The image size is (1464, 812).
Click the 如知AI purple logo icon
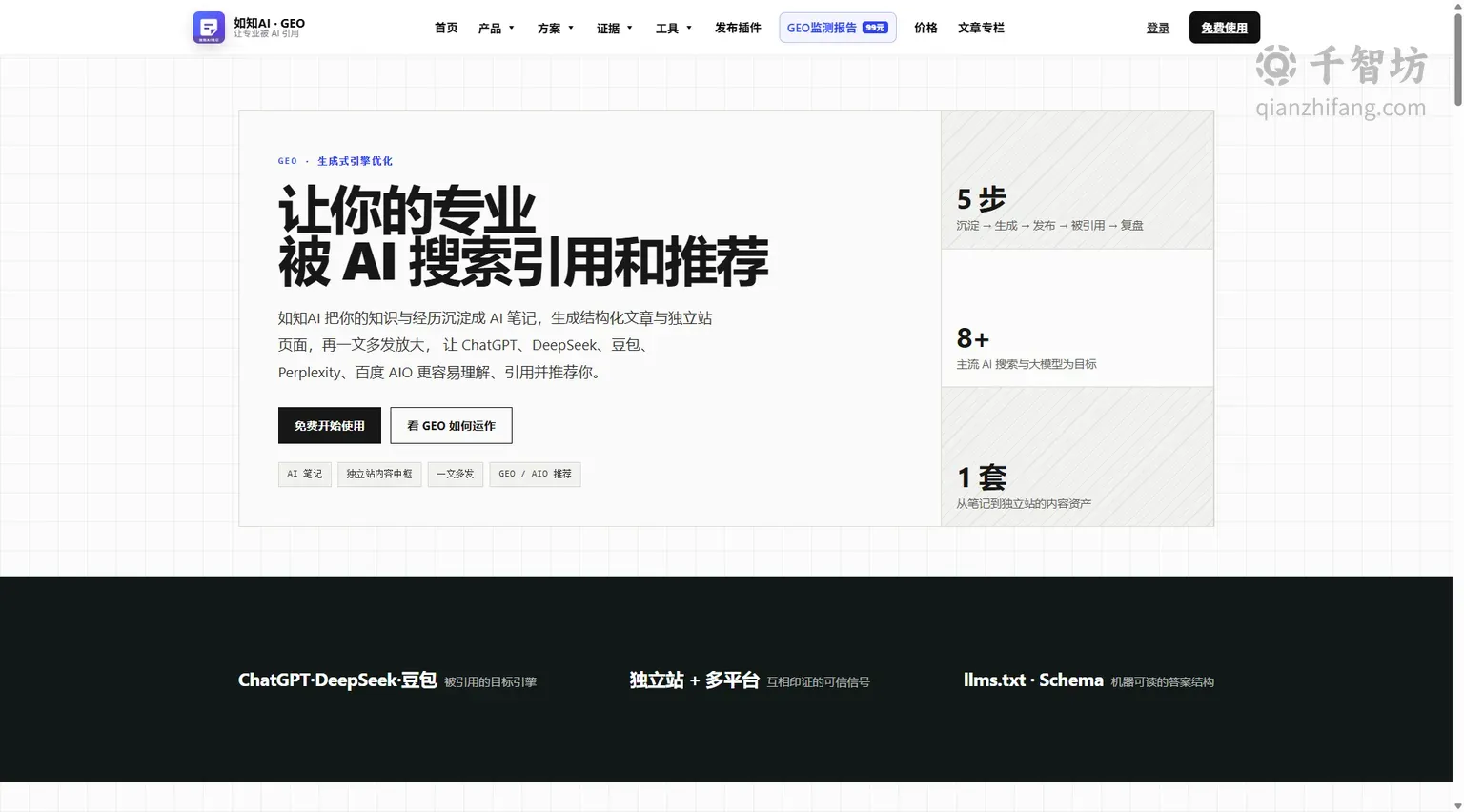click(x=209, y=28)
